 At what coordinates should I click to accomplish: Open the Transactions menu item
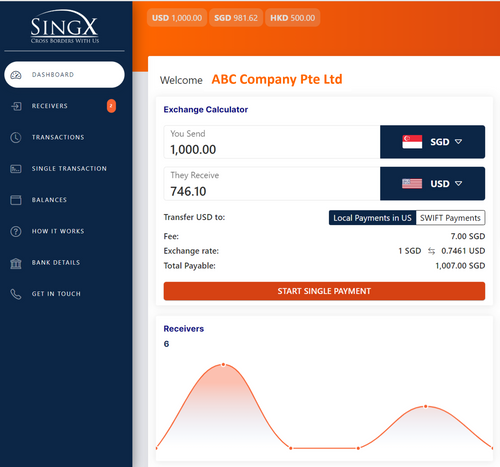[x=58, y=137]
